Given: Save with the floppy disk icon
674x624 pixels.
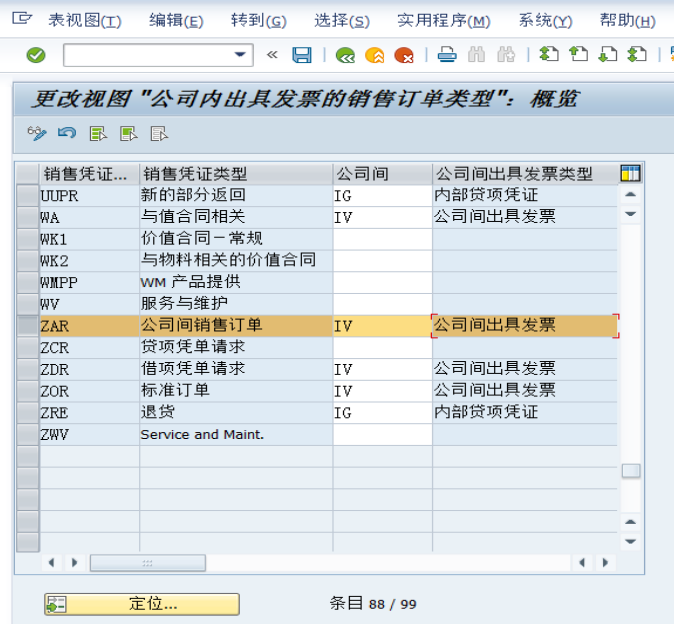Looking at the screenshot, I should pyautogui.click(x=302, y=55).
